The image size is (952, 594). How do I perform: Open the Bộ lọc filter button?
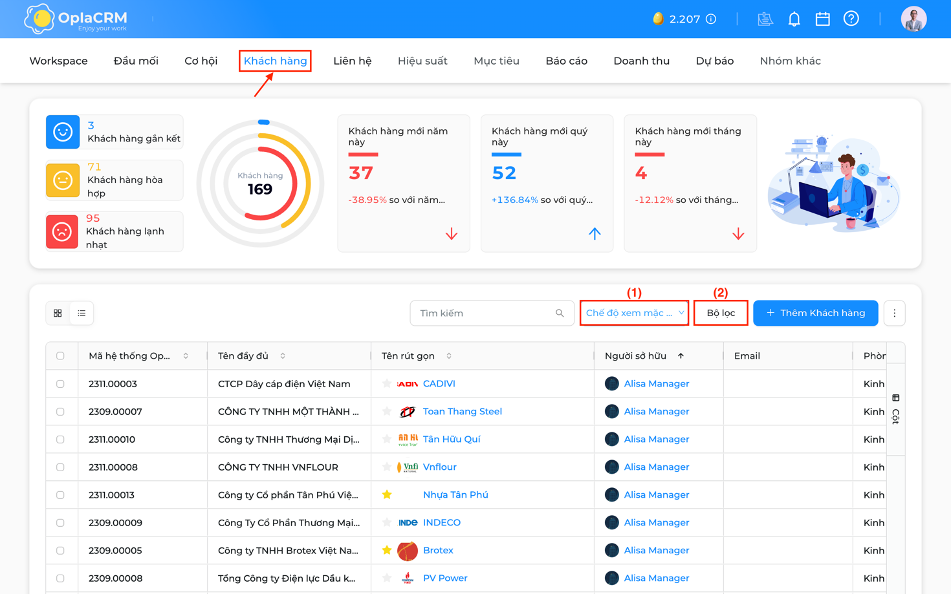point(721,313)
